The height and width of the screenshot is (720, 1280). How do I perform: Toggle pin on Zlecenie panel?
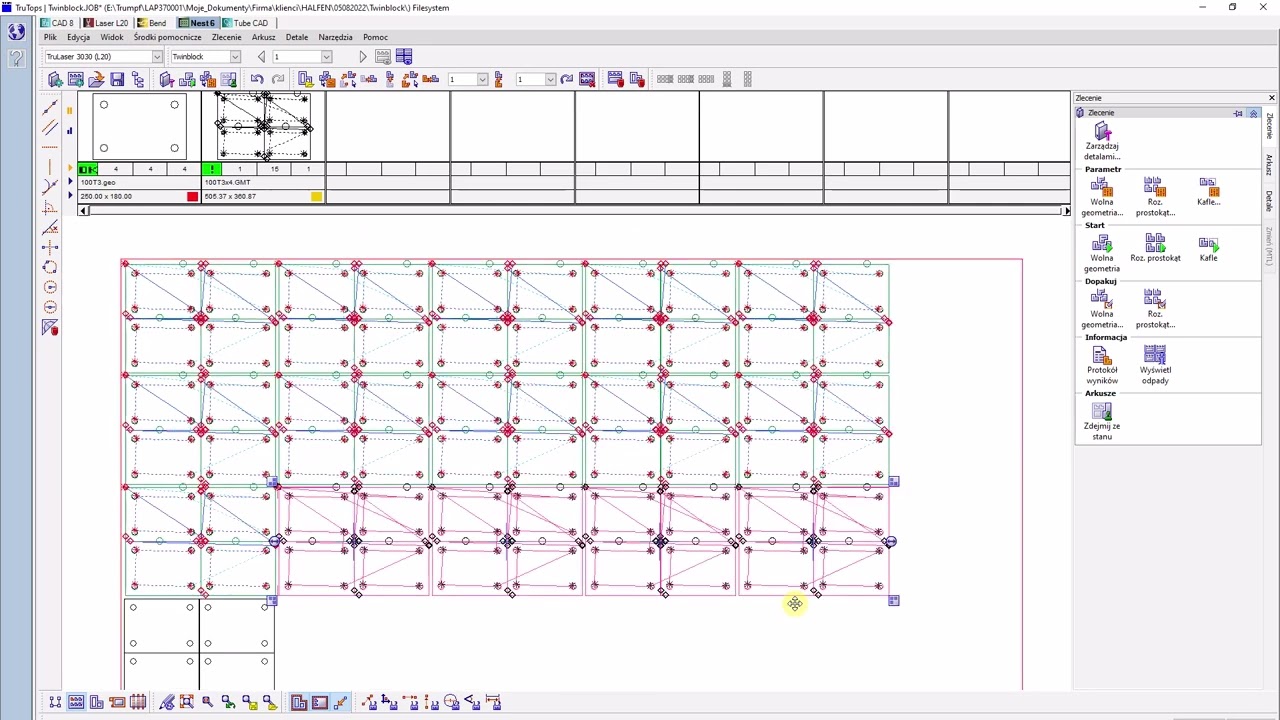pos(1239,113)
